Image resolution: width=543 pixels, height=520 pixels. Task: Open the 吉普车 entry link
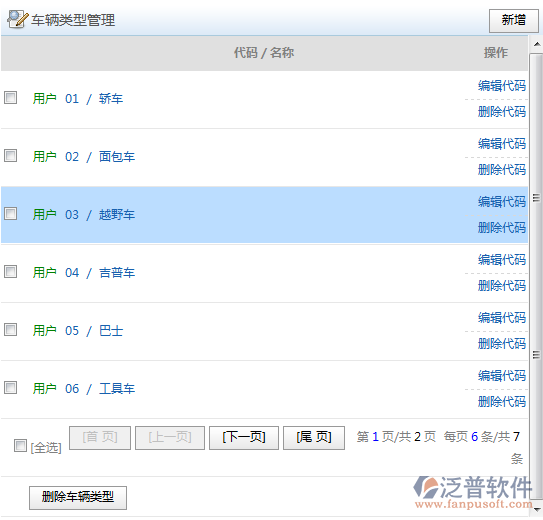click(x=117, y=272)
